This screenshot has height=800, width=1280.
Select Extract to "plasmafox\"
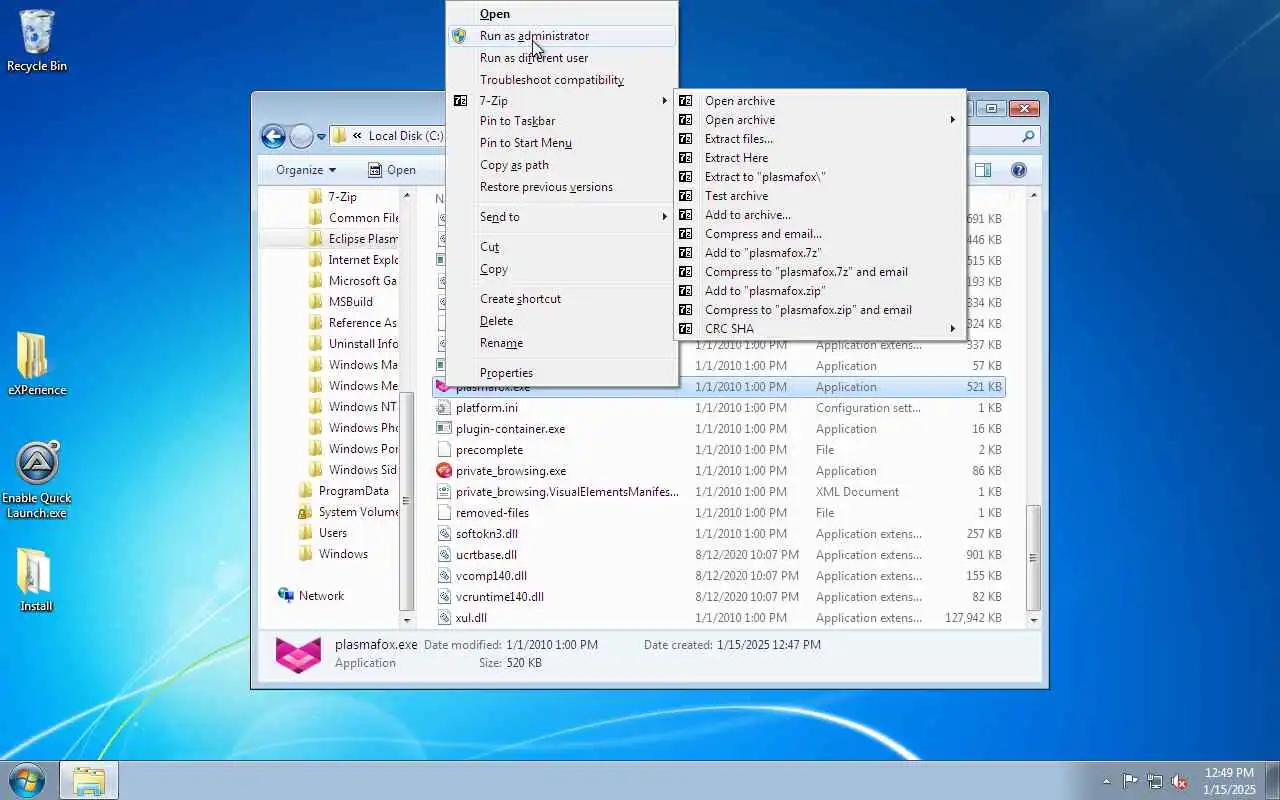(820, 177)
